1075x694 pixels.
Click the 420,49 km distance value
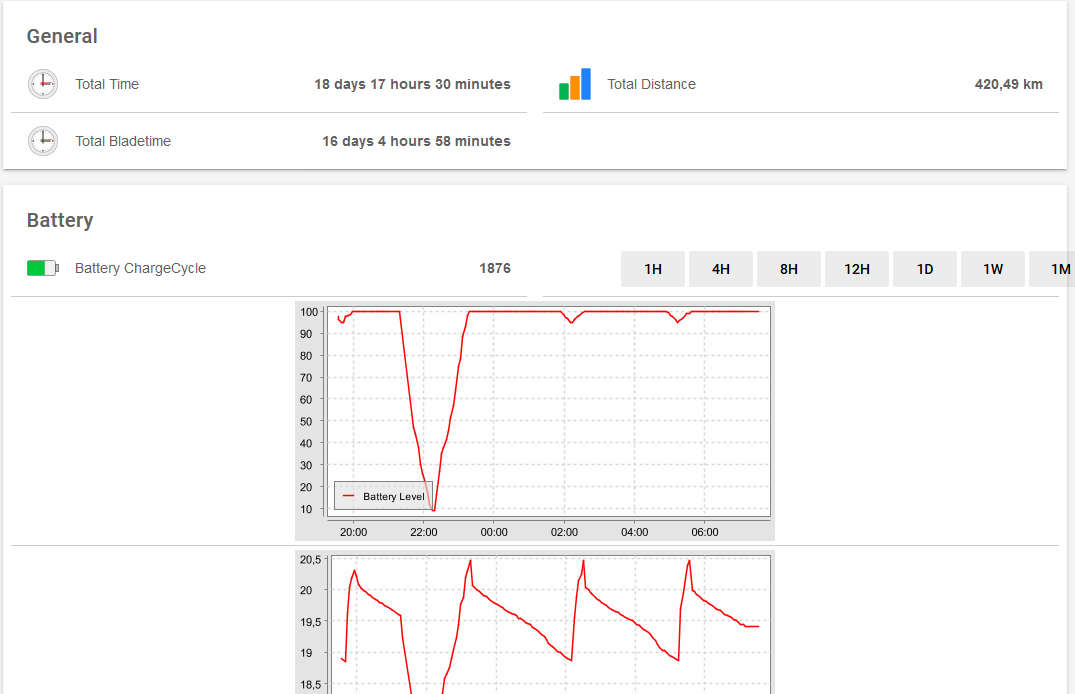tap(1008, 84)
